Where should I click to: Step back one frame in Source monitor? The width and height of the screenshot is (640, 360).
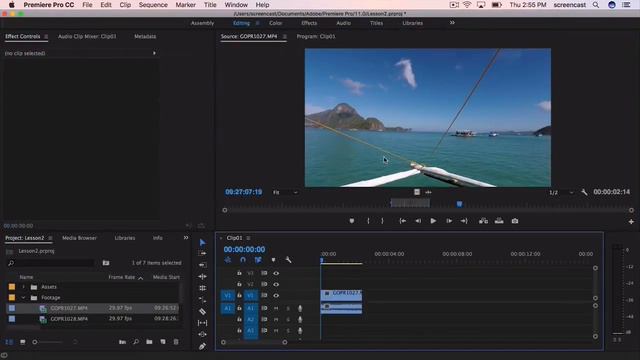point(418,221)
